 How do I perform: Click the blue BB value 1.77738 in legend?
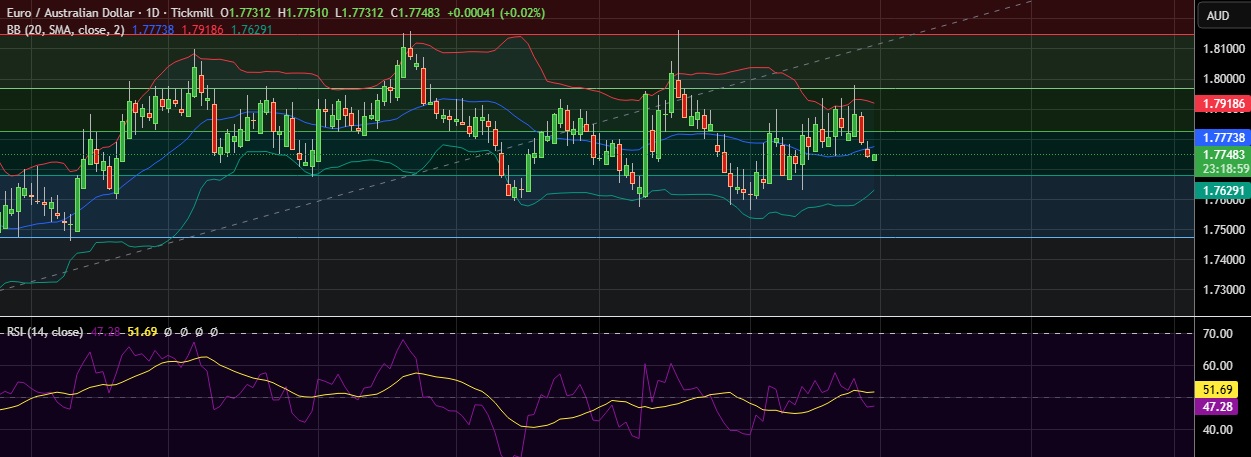[153, 30]
